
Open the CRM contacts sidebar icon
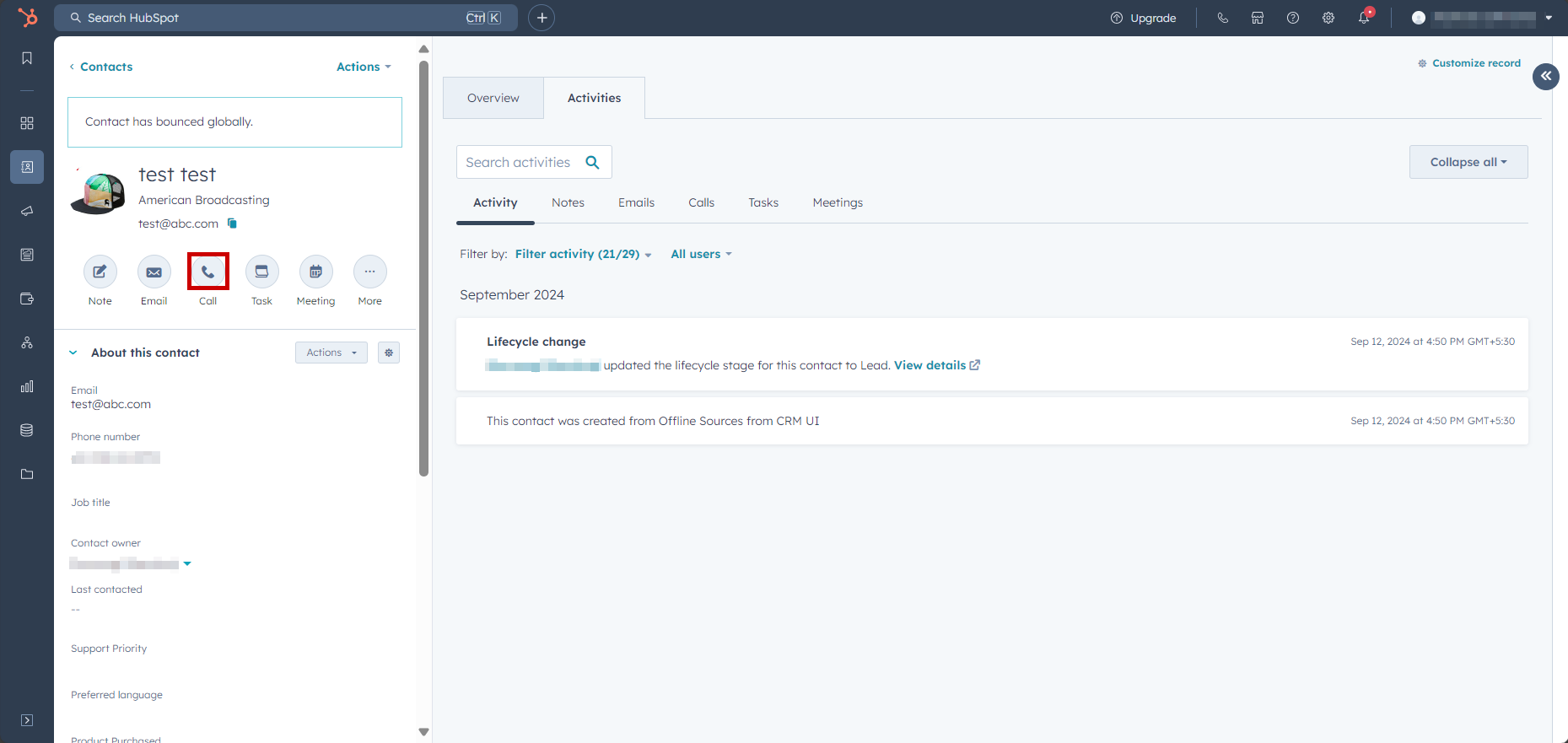point(27,167)
